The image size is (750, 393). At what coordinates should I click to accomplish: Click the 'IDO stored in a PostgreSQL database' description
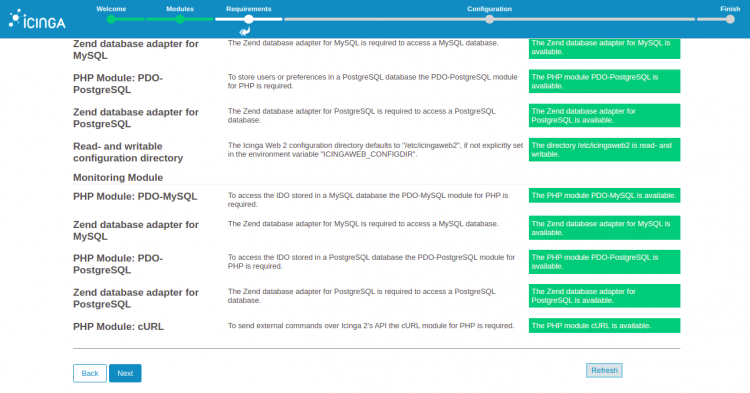tap(371, 262)
